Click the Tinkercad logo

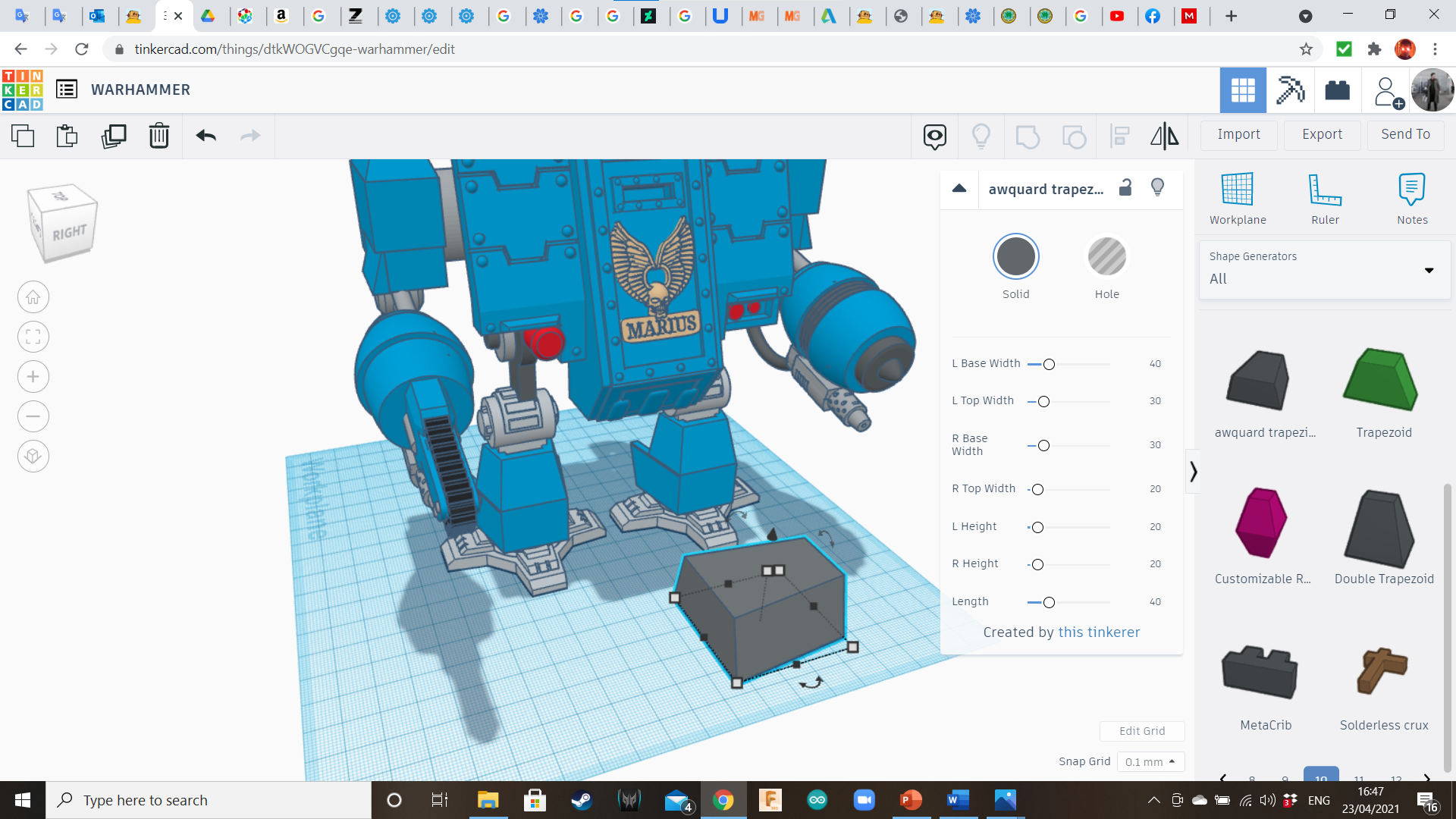point(23,89)
